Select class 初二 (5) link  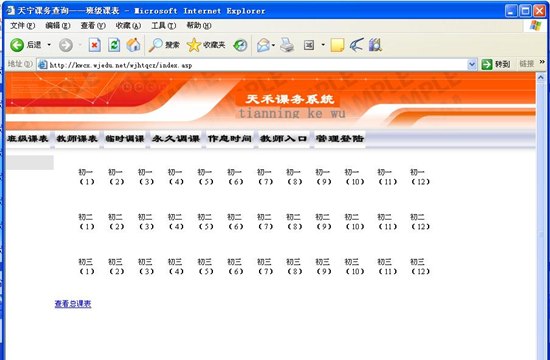pos(205,222)
